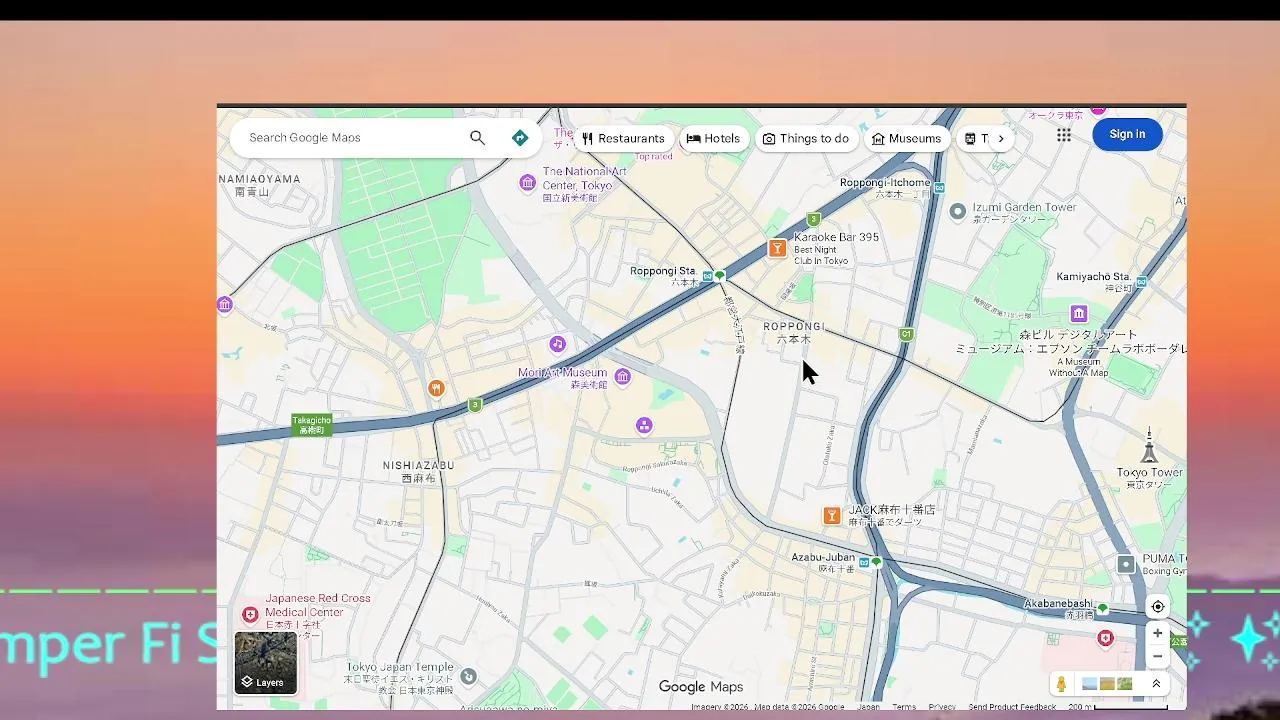The width and height of the screenshot is (1280, 720).
Task: Zoom in with the plus button
Action: click(x=1157, y=633)
